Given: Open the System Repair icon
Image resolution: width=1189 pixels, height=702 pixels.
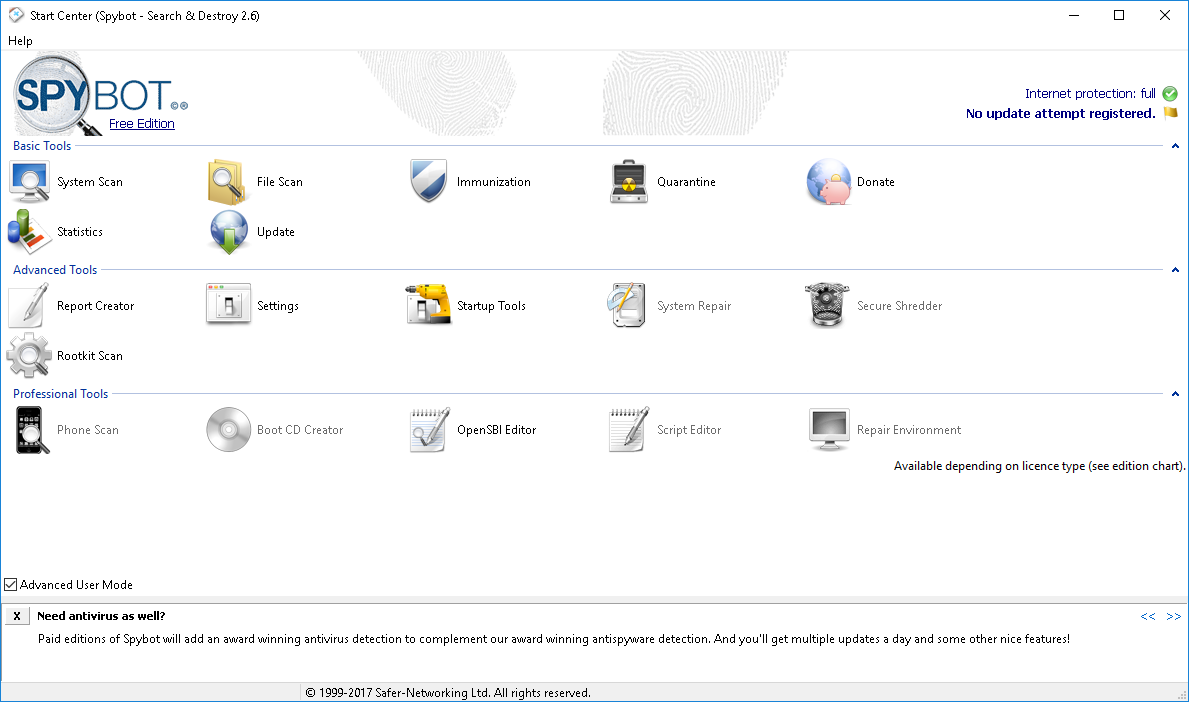Looking at the screenshot, I should tap(626, 305).
